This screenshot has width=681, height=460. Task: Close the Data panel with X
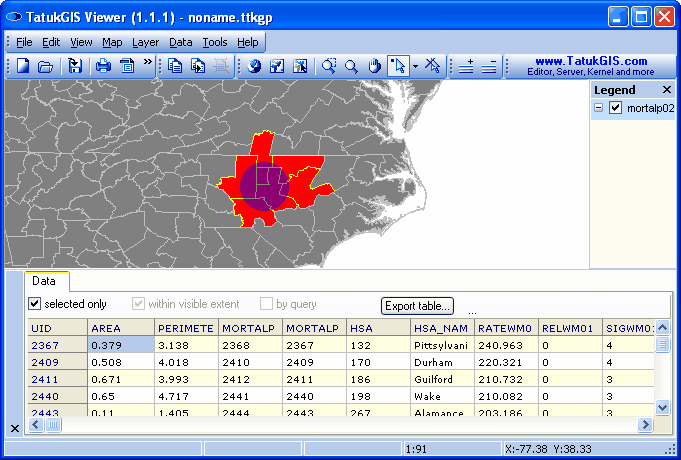[x=15, y=429]
